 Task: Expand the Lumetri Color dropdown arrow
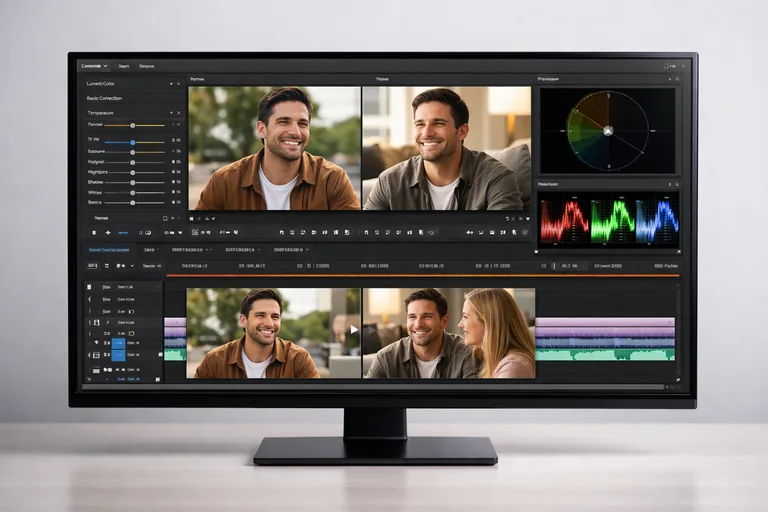(x=169, y=84)
